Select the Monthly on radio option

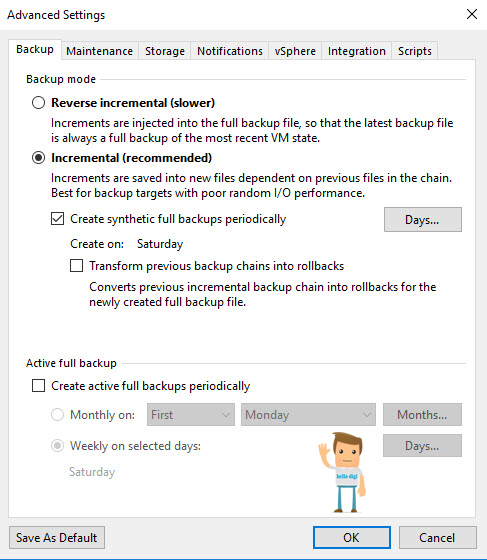click(57, 415)
